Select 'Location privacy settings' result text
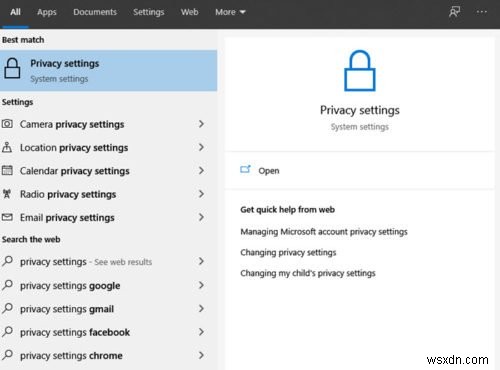The image size is (500, 370). click(74, 148)
